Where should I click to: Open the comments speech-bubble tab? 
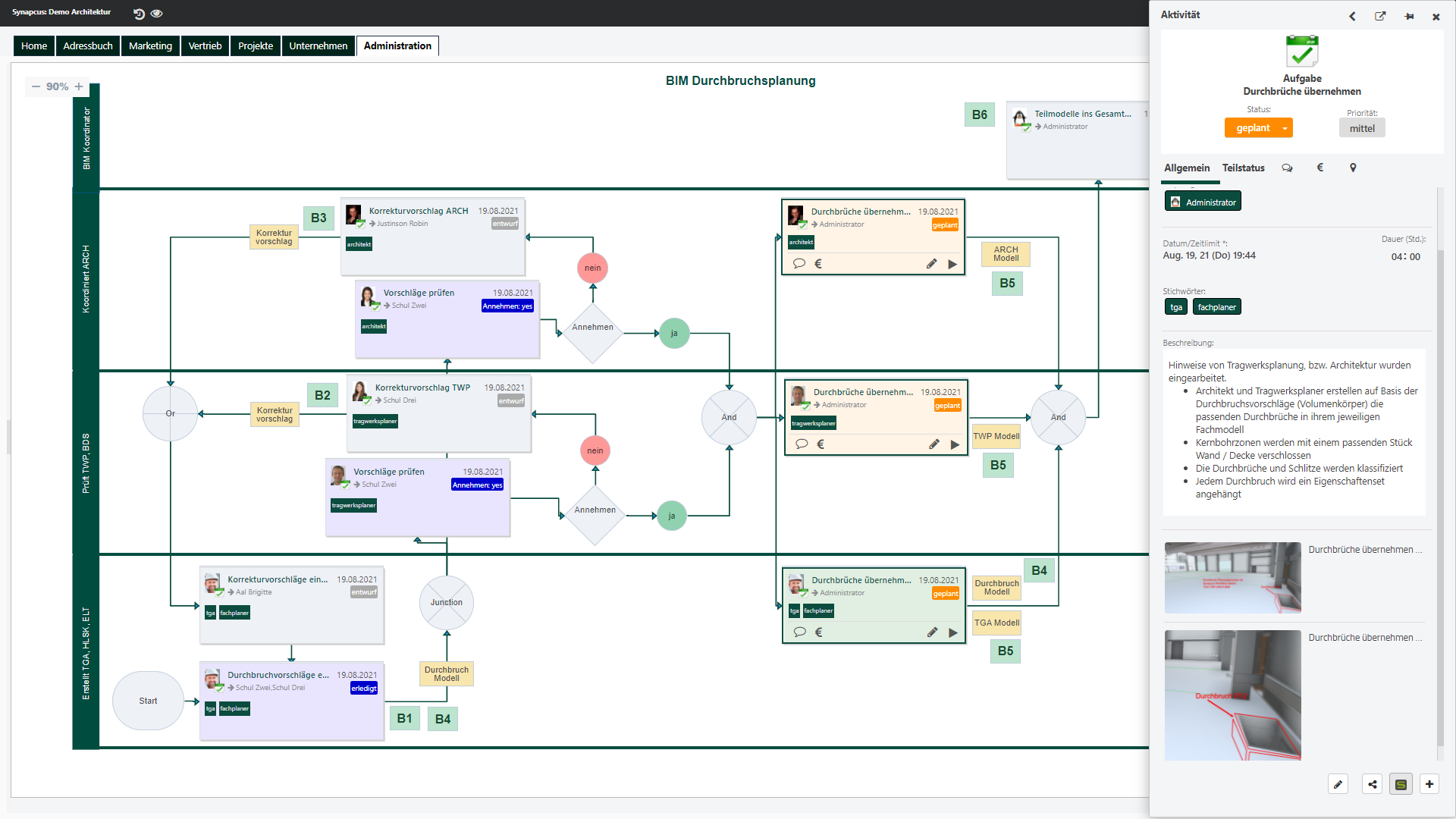[1287, 168]
